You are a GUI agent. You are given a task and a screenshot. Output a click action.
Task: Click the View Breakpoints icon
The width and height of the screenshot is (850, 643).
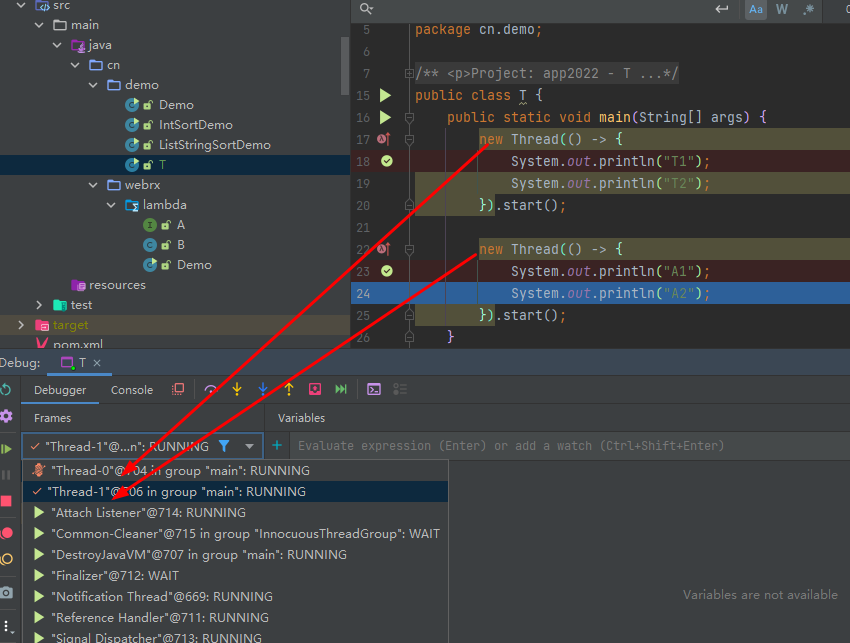point(7,533)
